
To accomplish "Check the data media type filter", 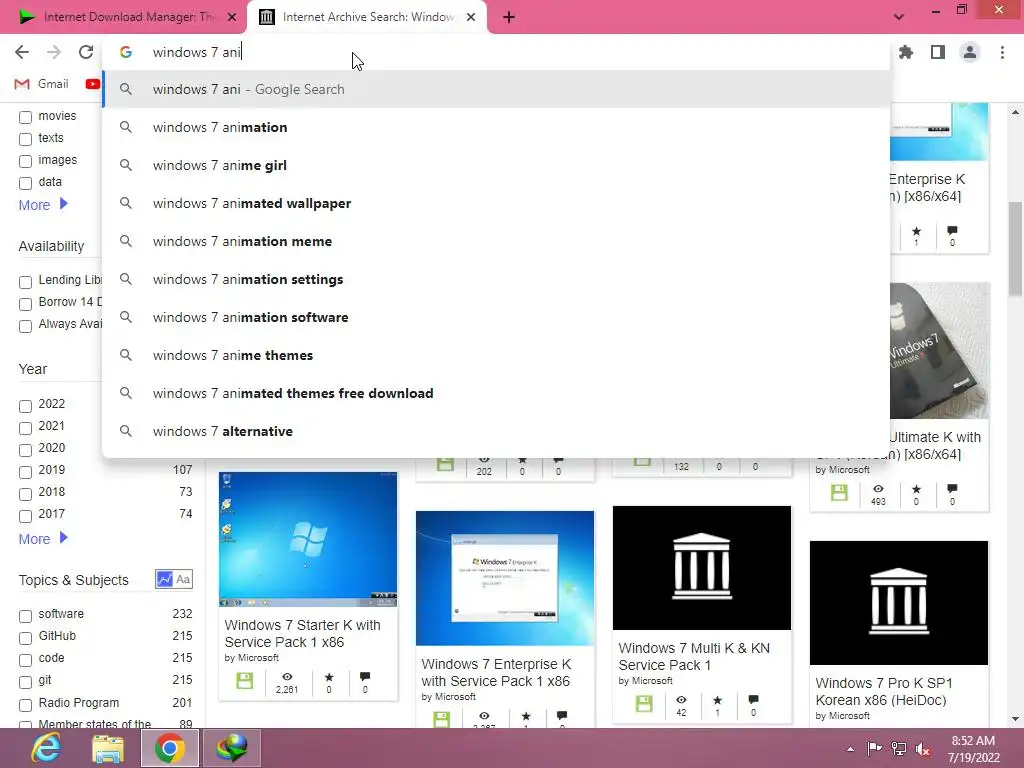I will pyautogui.click(x=25, y=183).
